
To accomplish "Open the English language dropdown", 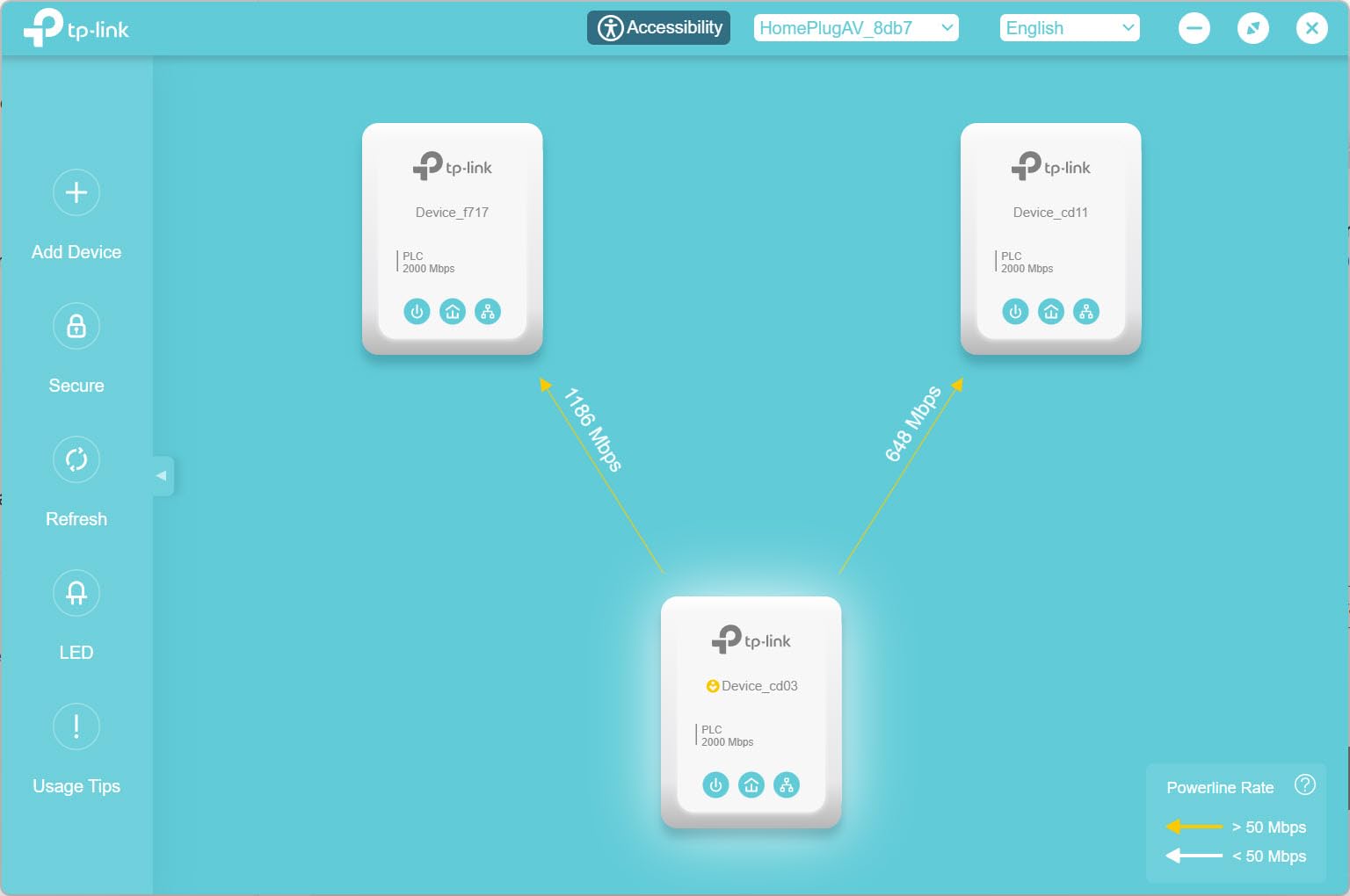I will click(1070, 28).
